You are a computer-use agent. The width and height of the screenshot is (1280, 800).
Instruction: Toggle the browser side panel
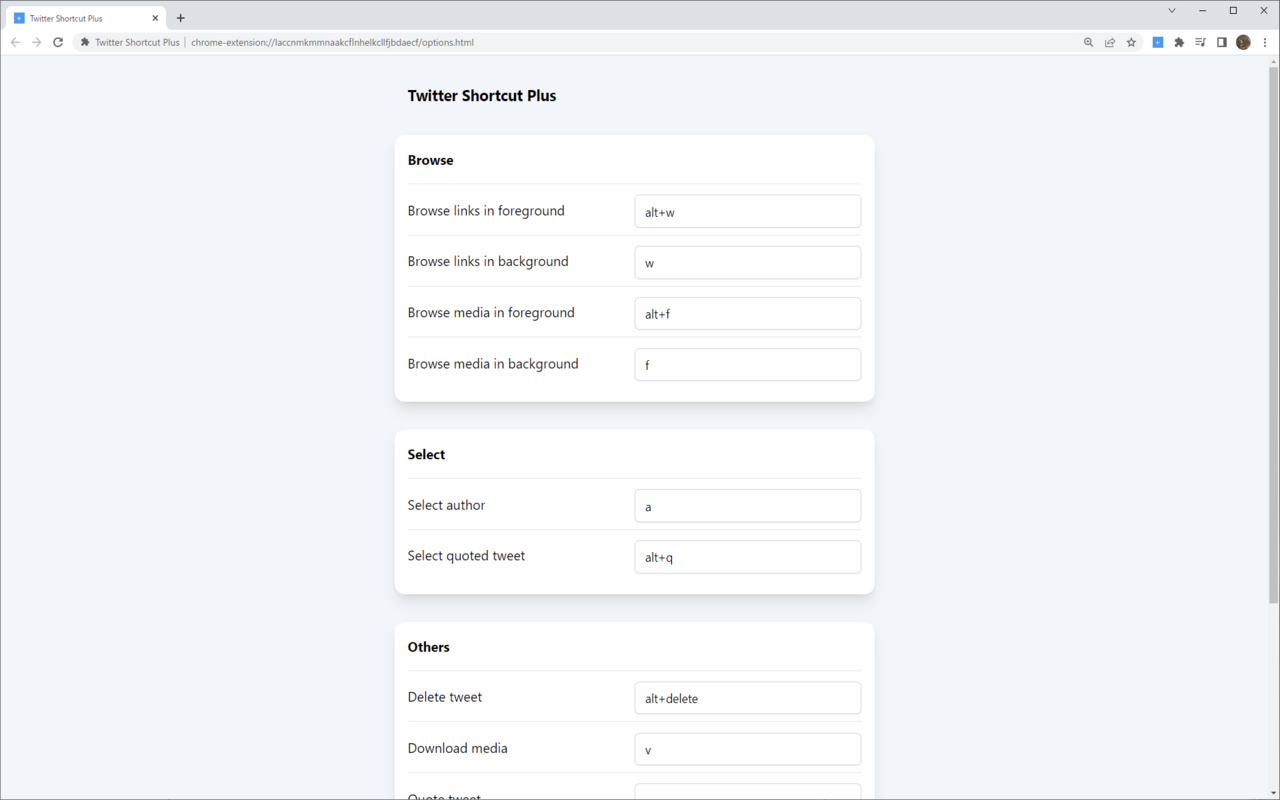(1221, 42)
